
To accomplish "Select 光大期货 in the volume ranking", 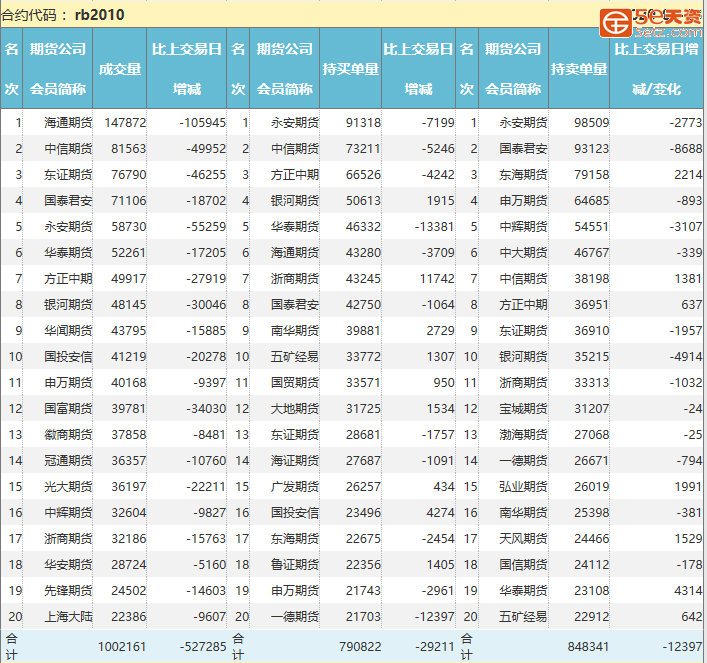I will (x=68, y=487).
